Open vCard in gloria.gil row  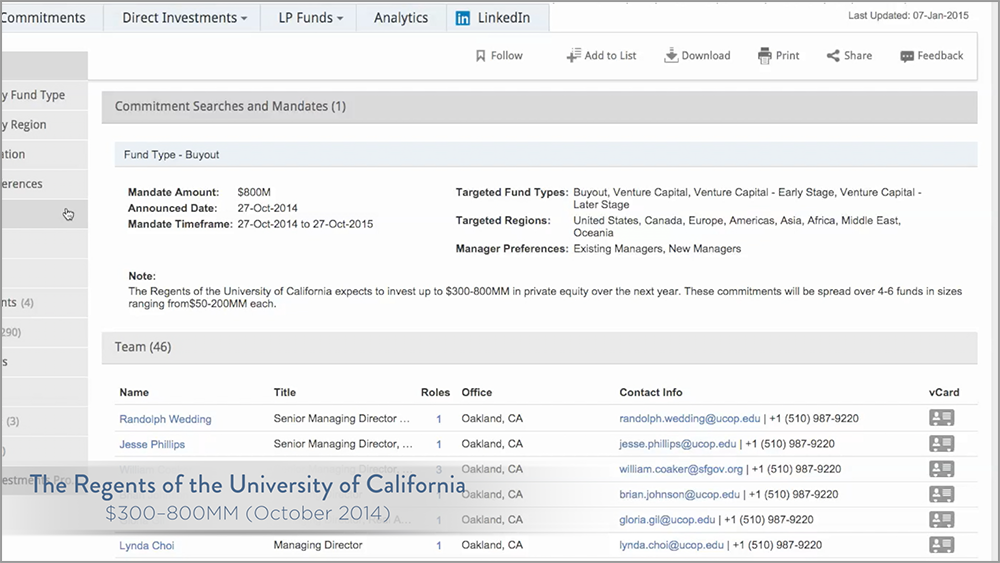pos(941,520)
